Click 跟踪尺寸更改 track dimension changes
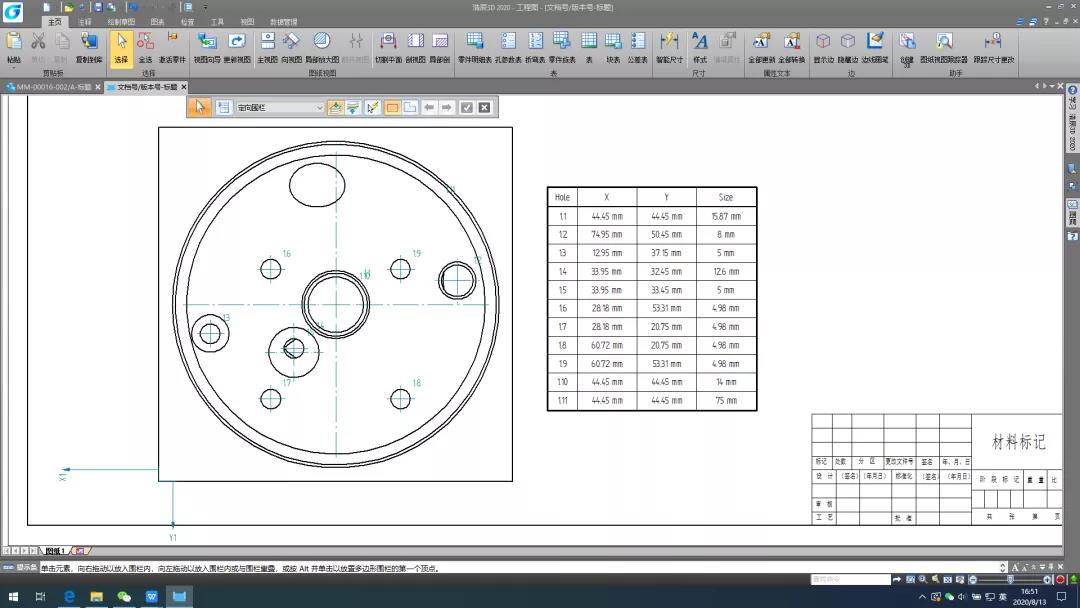 coord(993,48)
